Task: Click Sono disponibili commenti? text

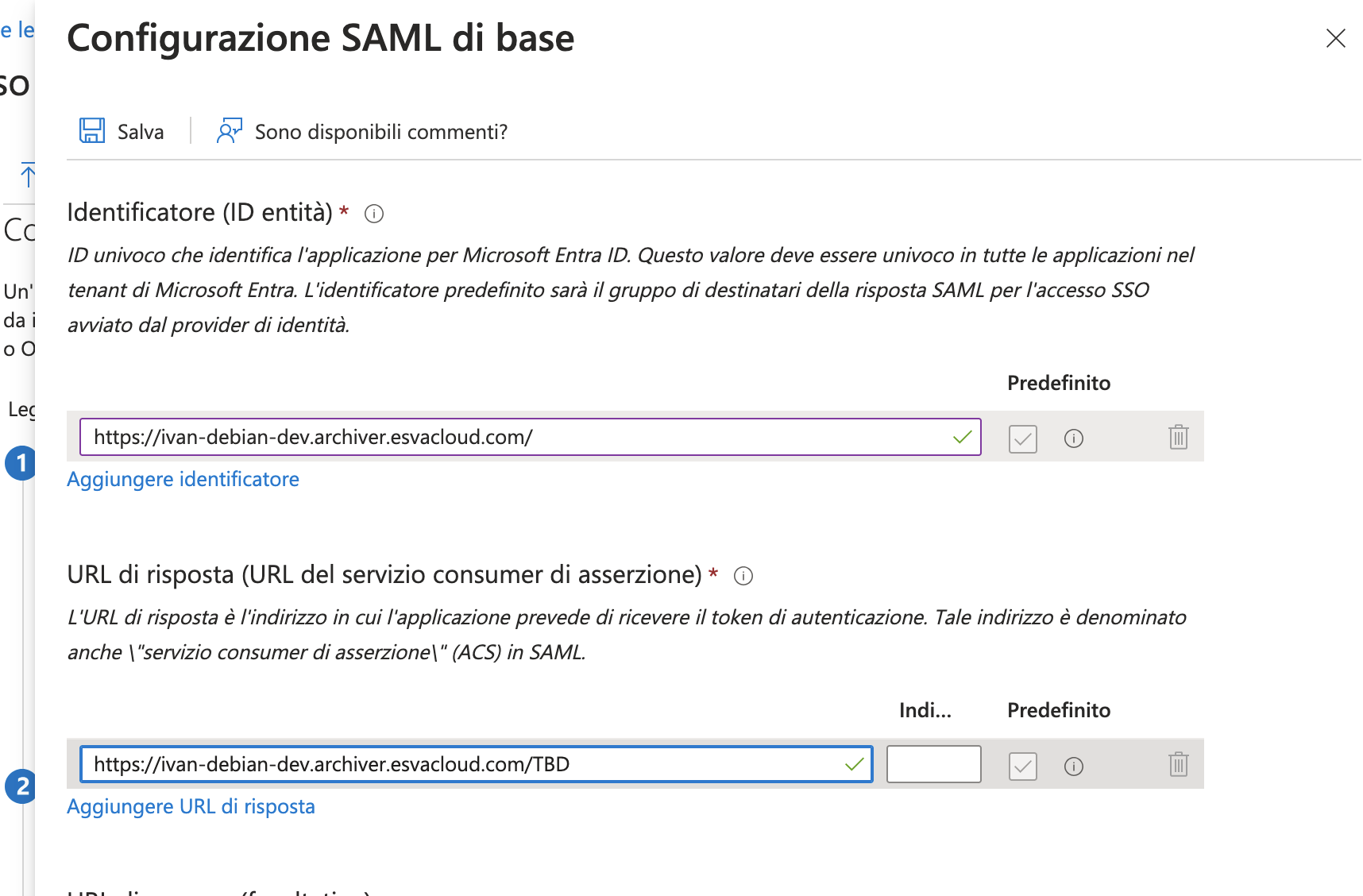Action: (x=381, y=132)
